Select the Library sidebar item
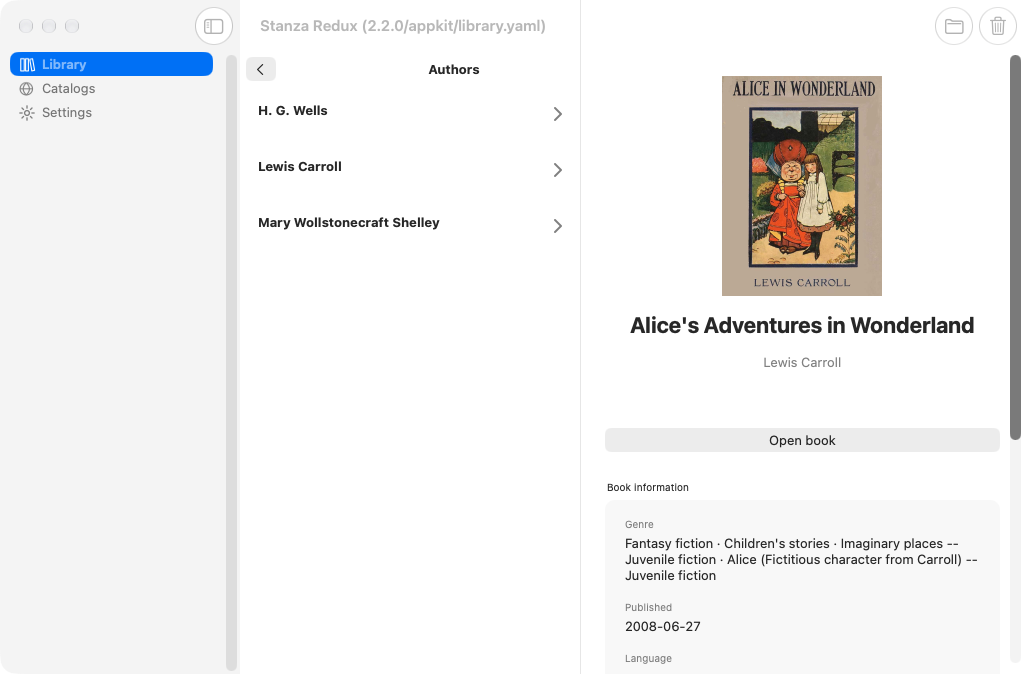The height and width of the screenshot is (674, 1024). point(111,65)
